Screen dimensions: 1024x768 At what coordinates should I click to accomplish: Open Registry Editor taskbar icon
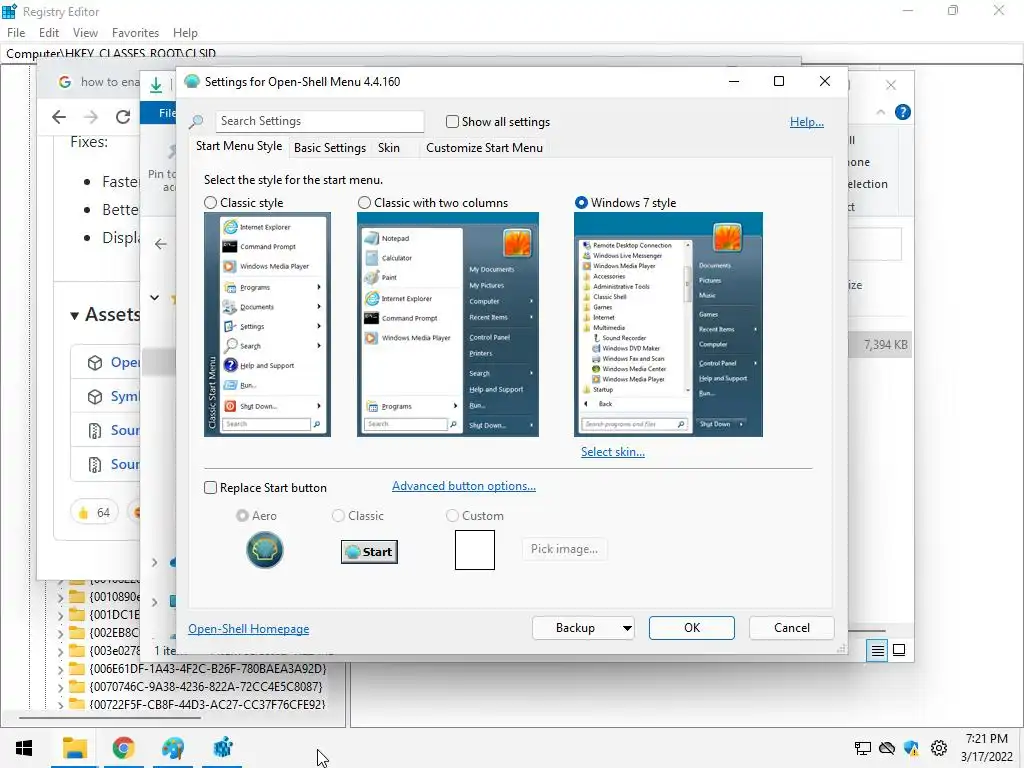223,748
